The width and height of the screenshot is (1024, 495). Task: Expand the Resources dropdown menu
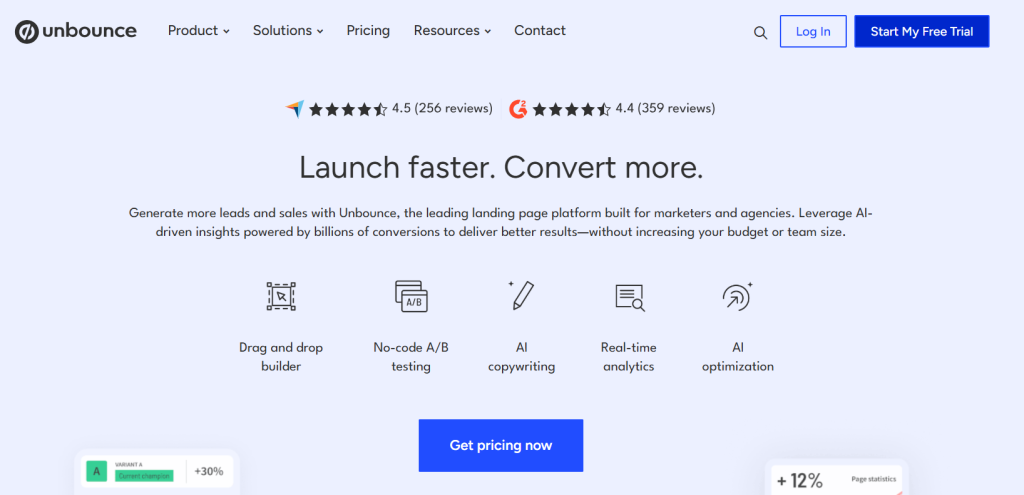pos(452,31)
